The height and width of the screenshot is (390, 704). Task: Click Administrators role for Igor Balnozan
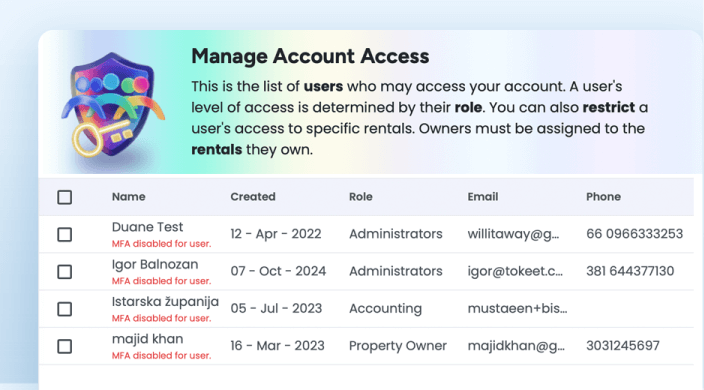point(396,271)
